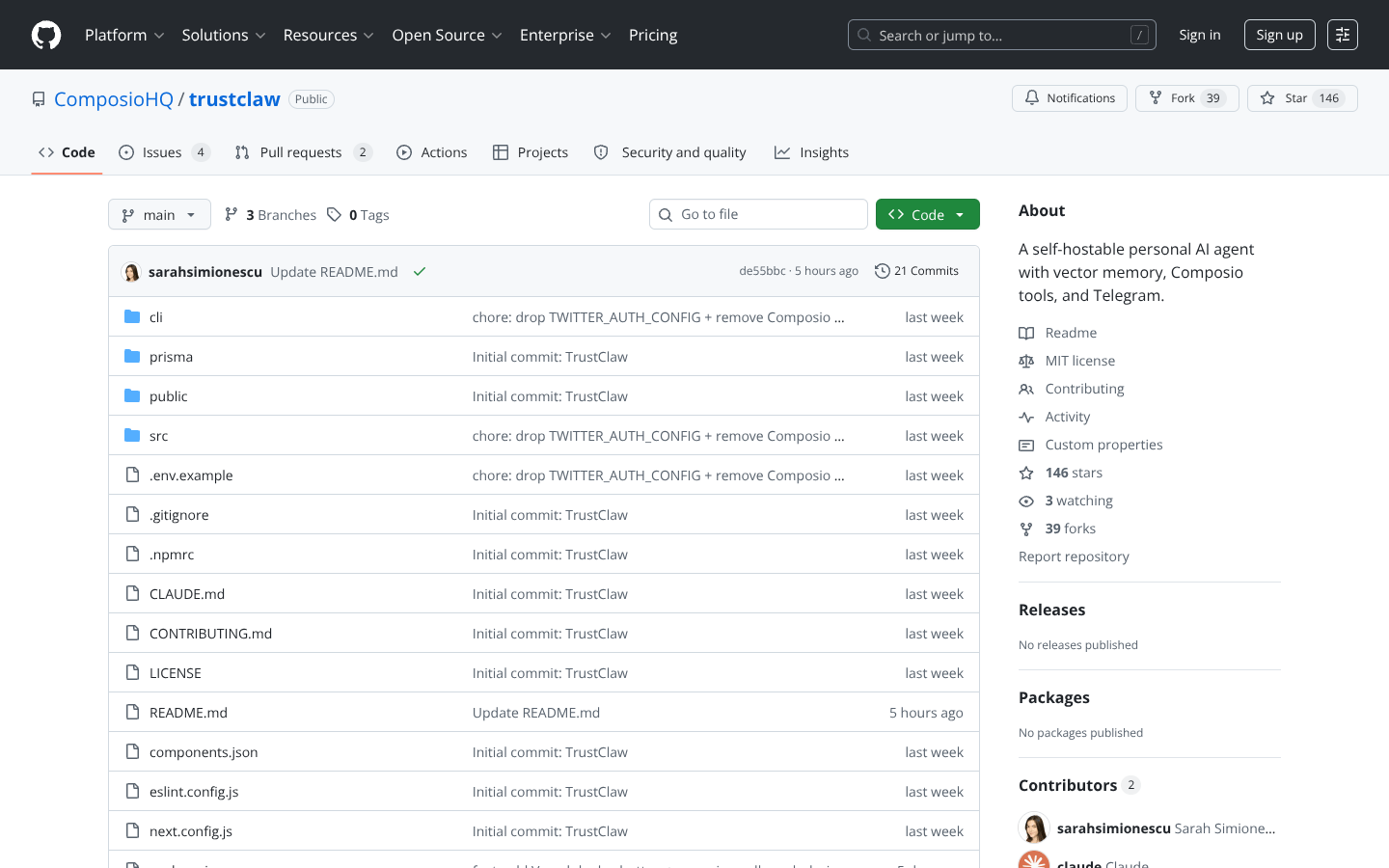
Task: Star the trustclaw repository
Action: click(1302, 98)
